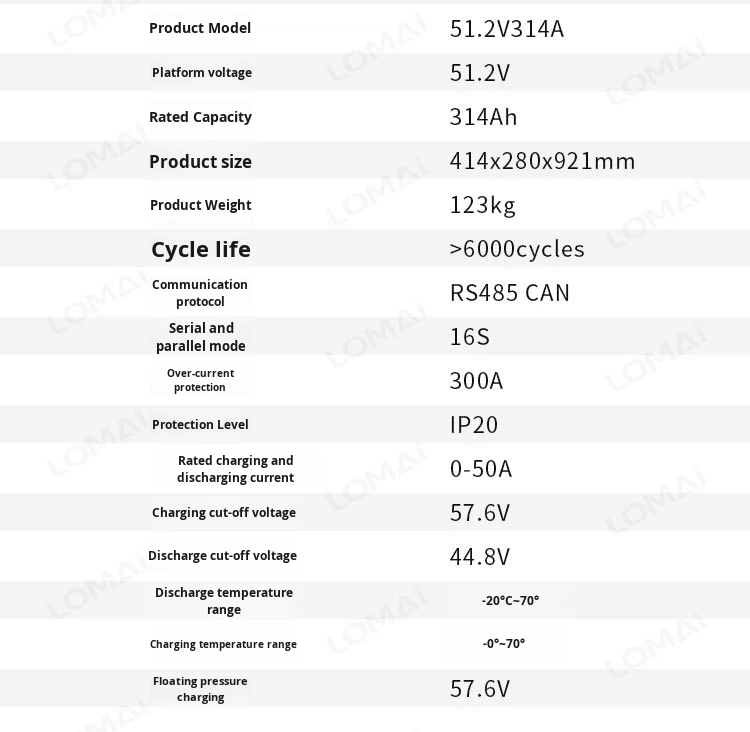Click the 16S serial mode value

[x=470, y=337]
